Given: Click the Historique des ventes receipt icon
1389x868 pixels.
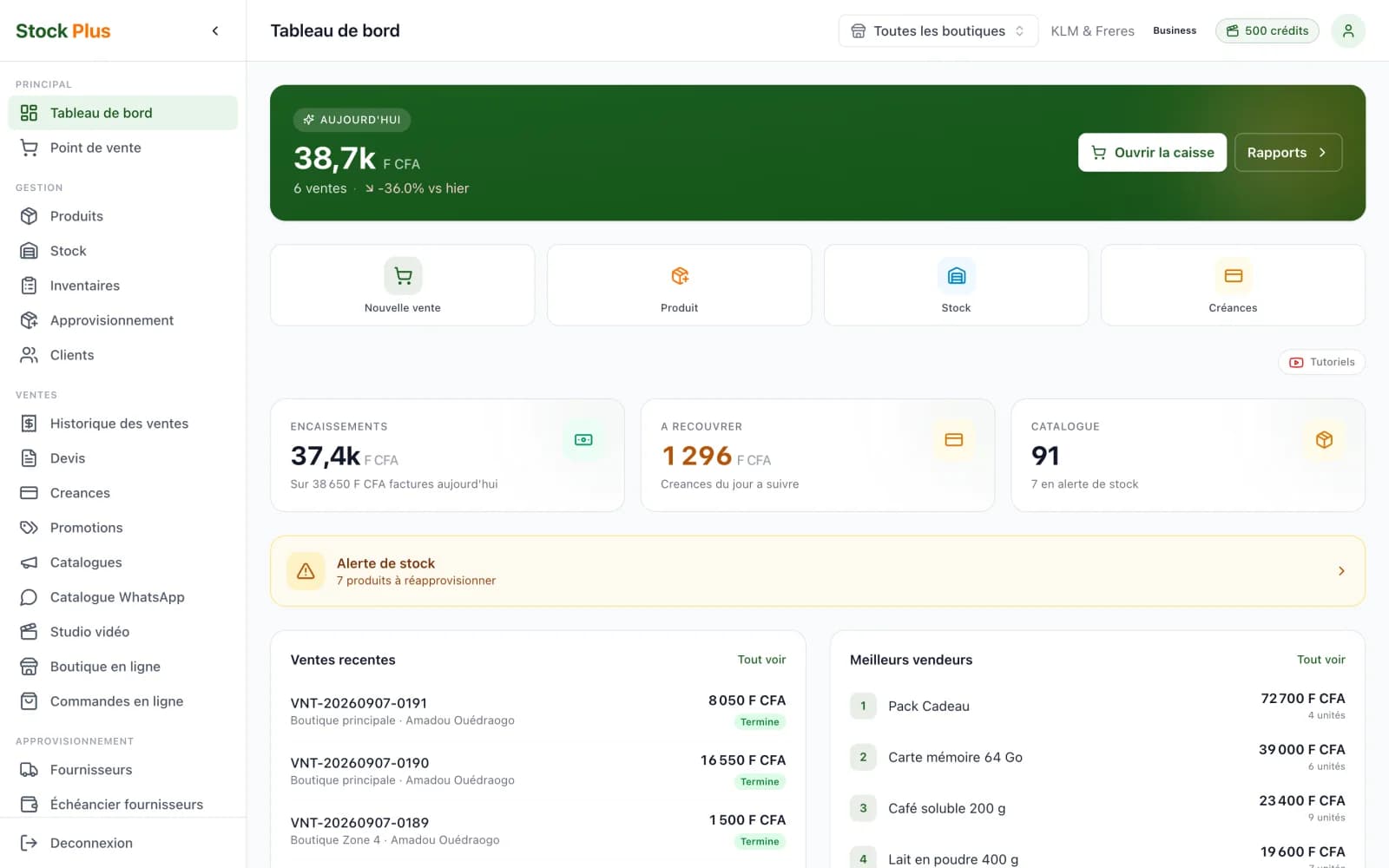Looking at the screenshot, I should pyautogui.click(x=30, y=424).
